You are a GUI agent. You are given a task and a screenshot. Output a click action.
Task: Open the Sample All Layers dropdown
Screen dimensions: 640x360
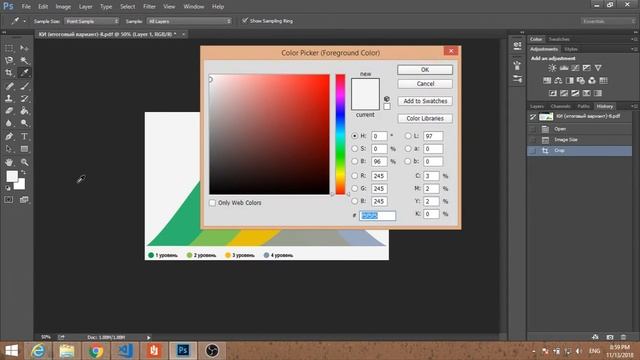(189, 21)
